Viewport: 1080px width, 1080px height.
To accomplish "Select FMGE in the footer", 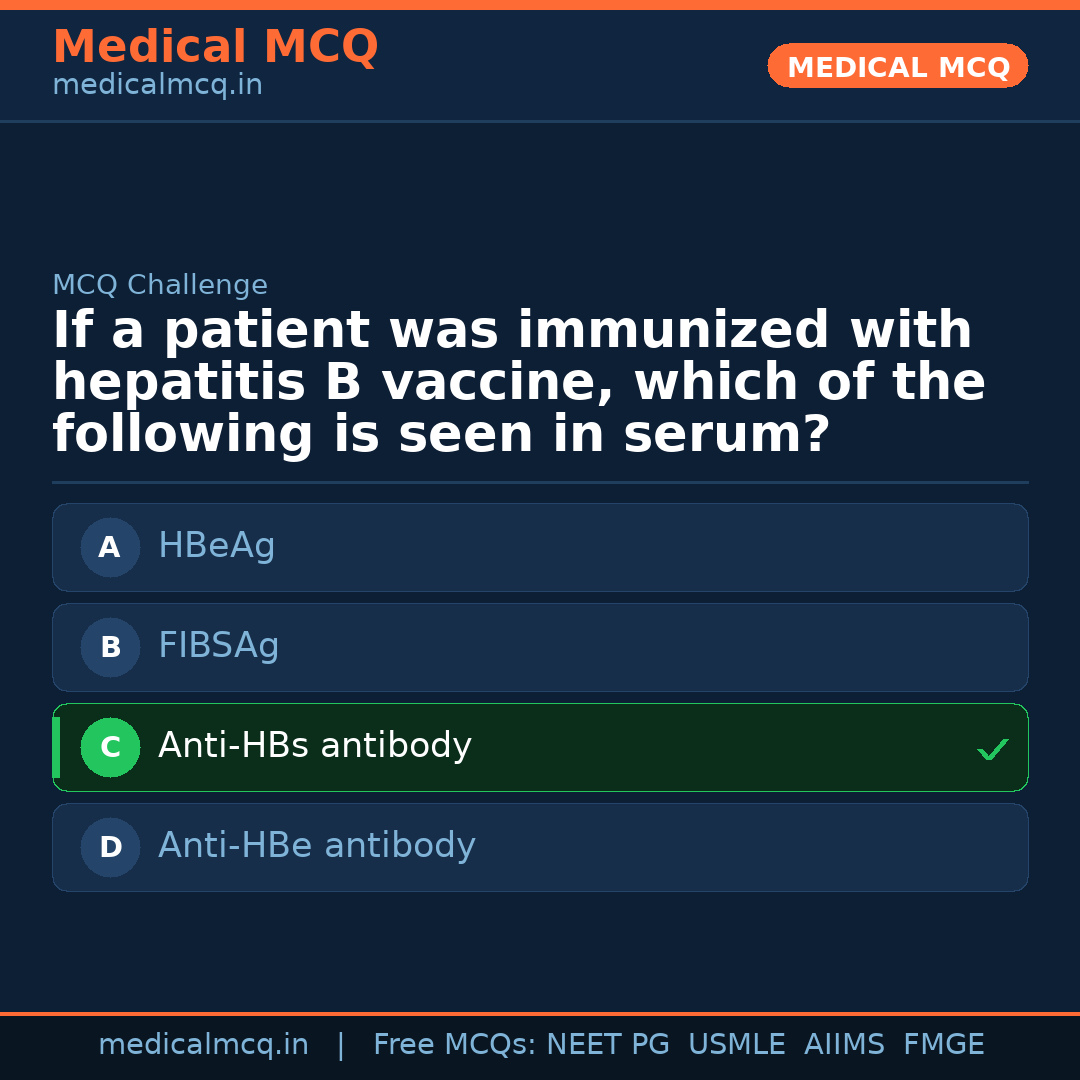I will 944,1045.
